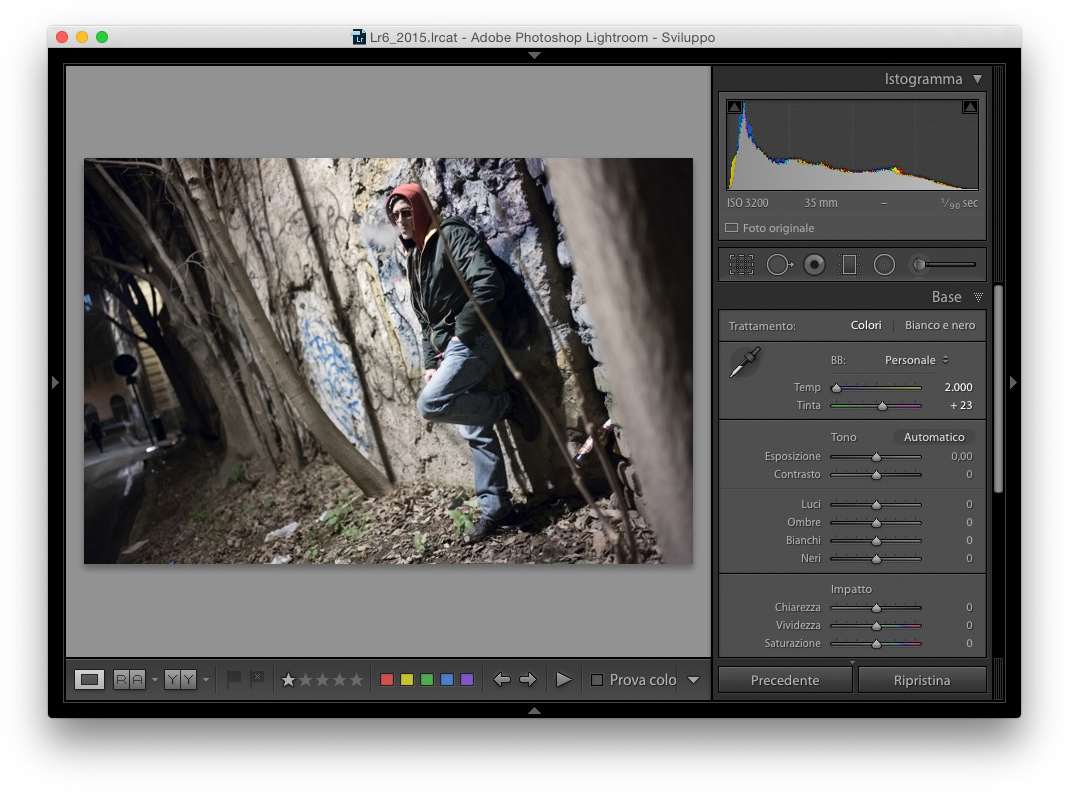Apply the red color label

coord(387,680)
